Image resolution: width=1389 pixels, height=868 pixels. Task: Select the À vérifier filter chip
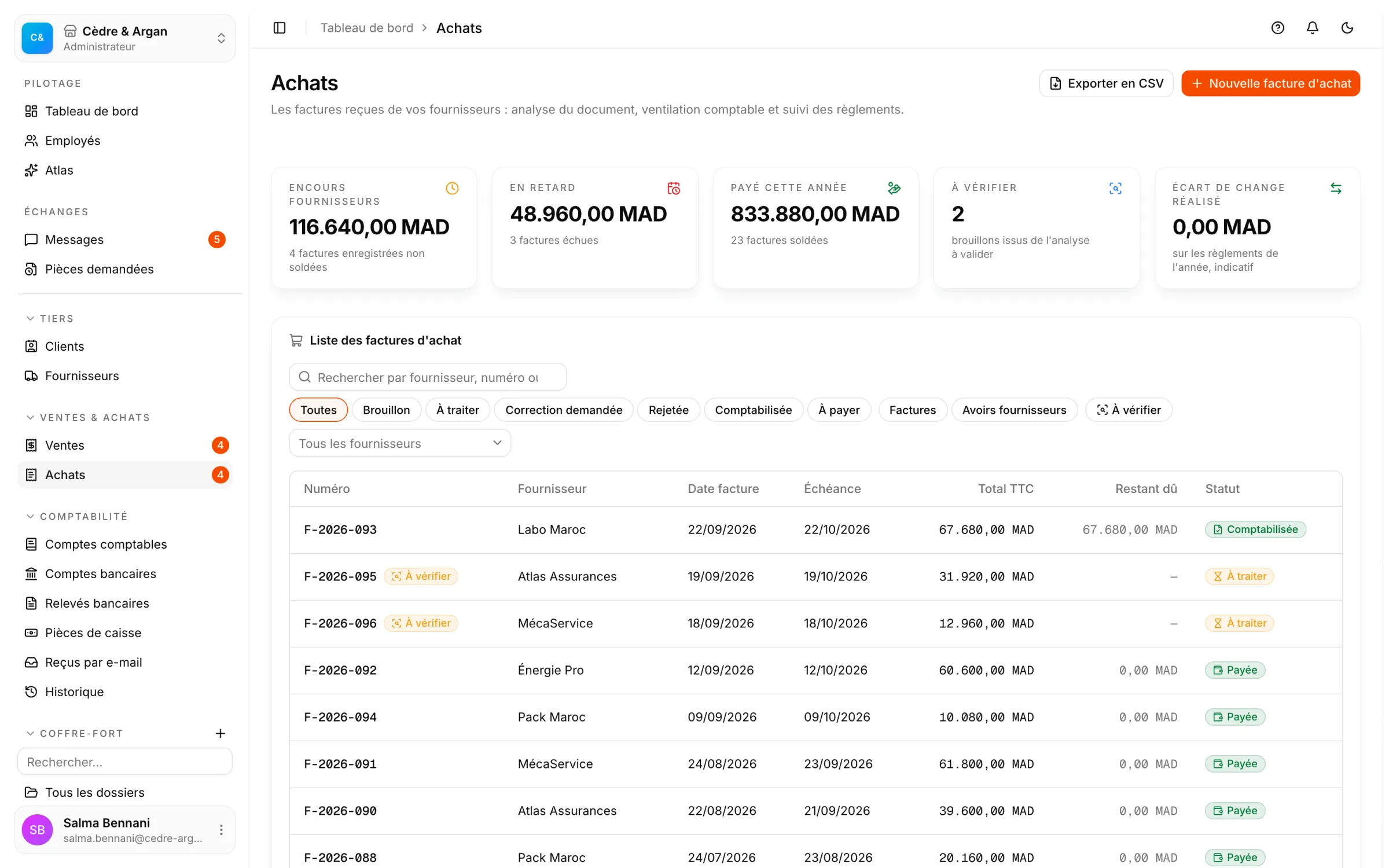pos(1129,410)
